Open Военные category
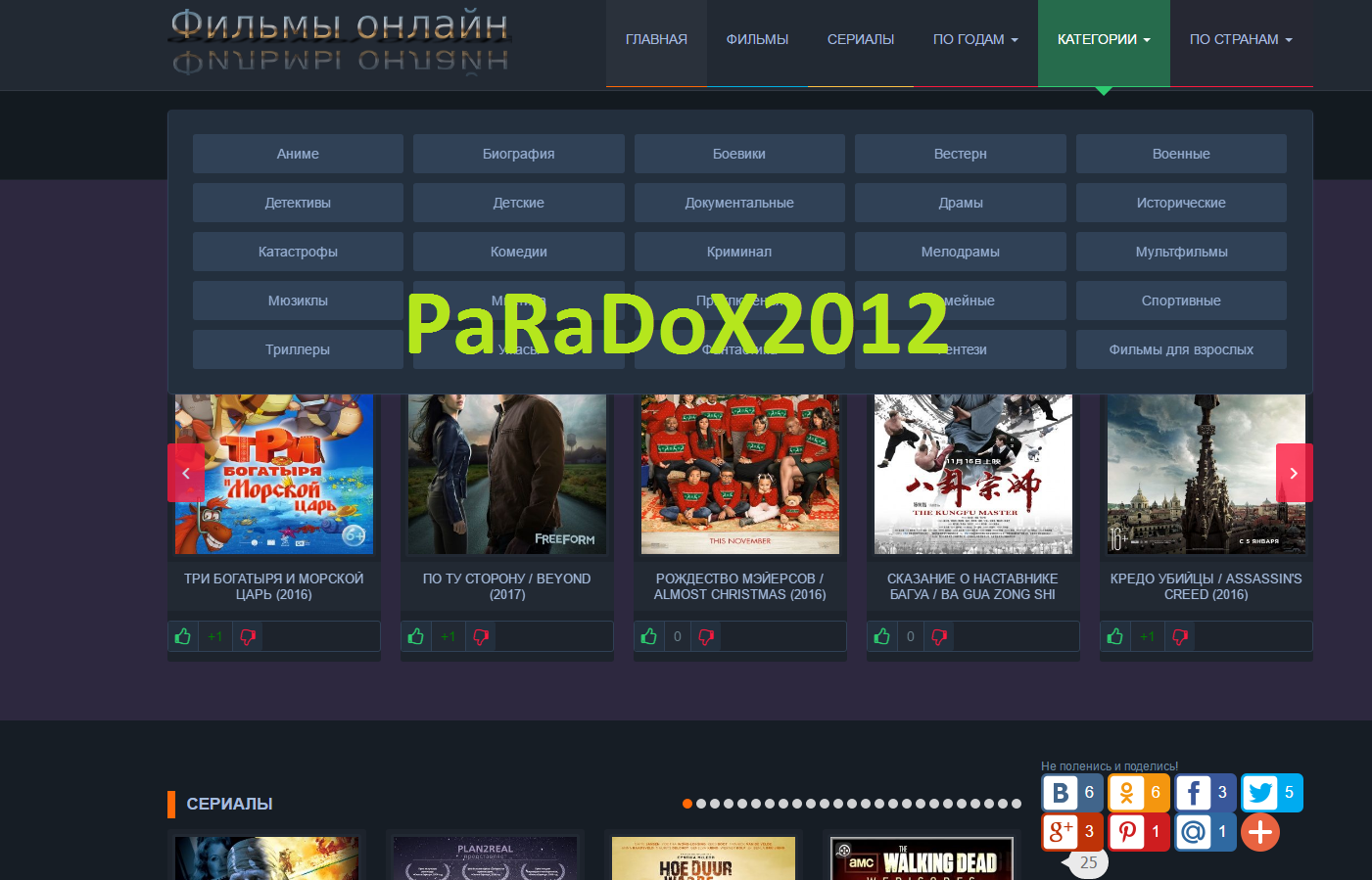 pos(1181,154)
